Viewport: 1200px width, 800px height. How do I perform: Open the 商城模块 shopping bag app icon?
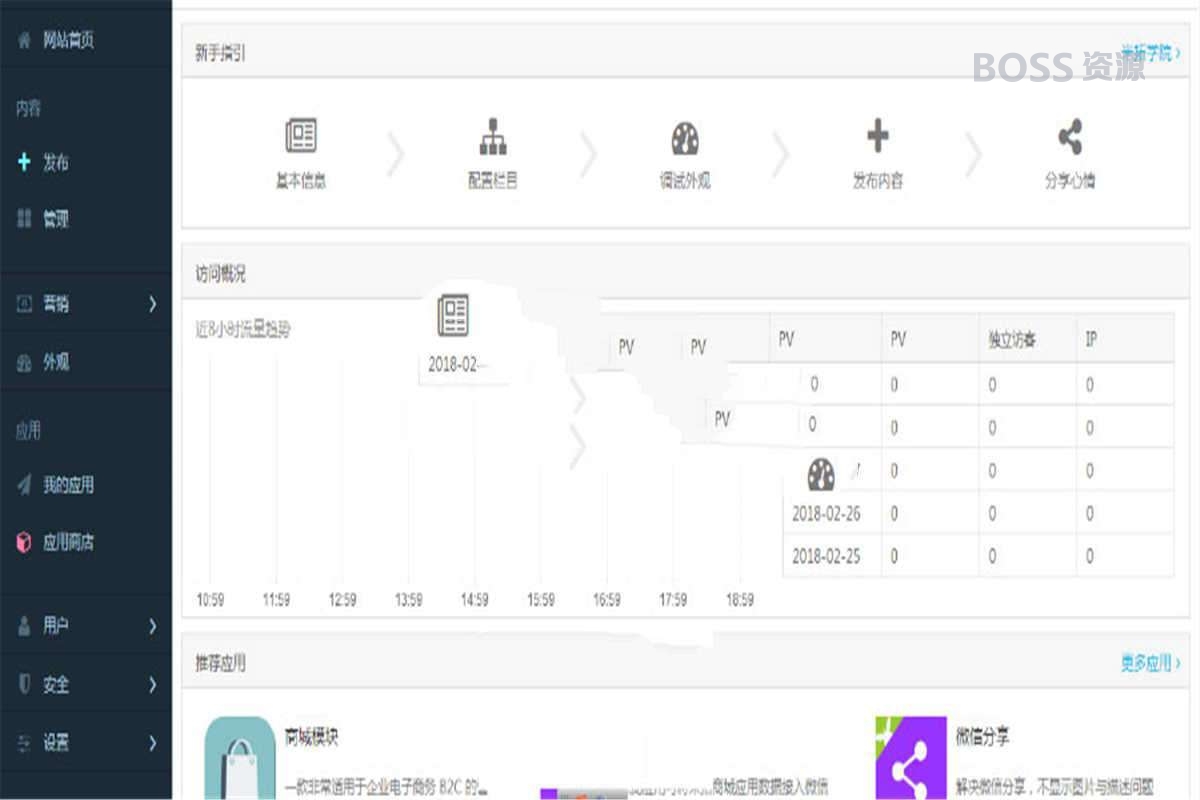pyautogui.click(x=239, y=757)
